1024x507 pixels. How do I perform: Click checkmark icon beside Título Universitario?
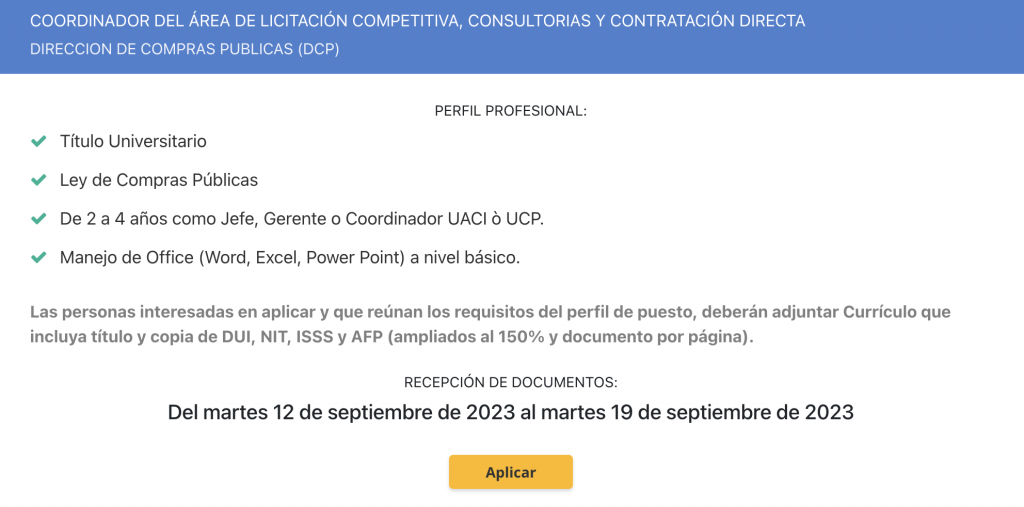(39, 141)
